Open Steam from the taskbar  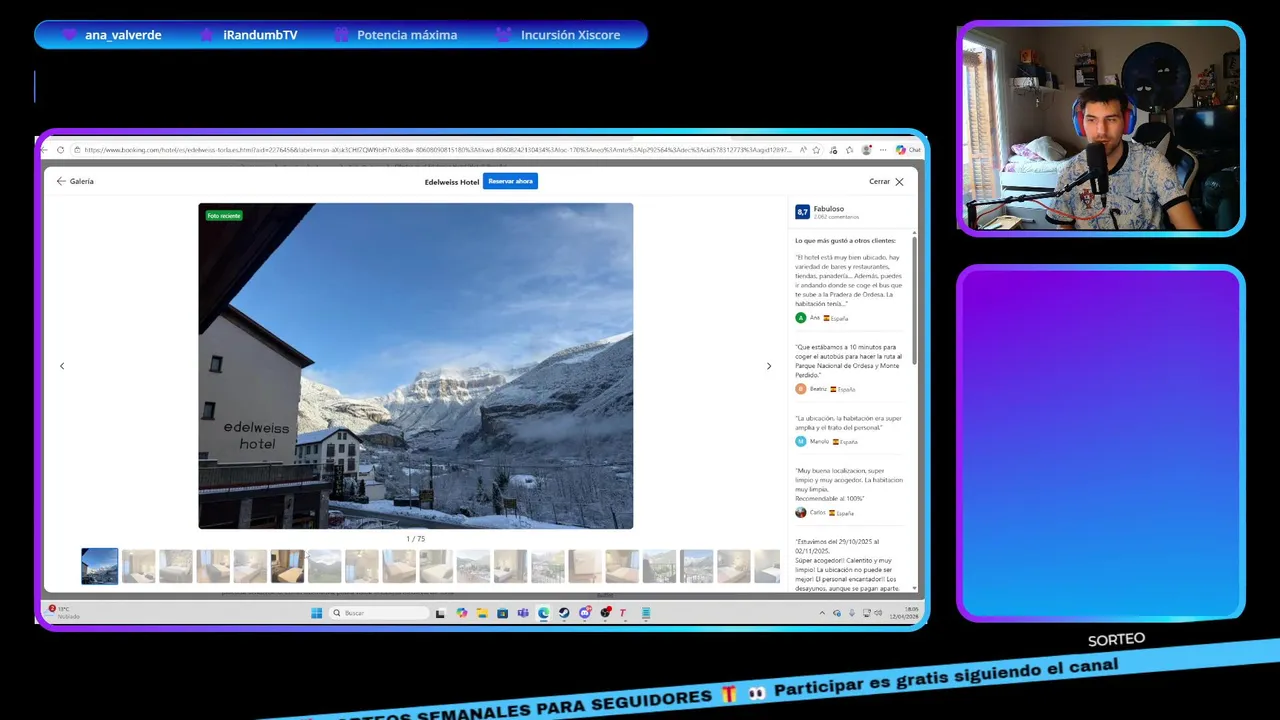click(564, 613)
